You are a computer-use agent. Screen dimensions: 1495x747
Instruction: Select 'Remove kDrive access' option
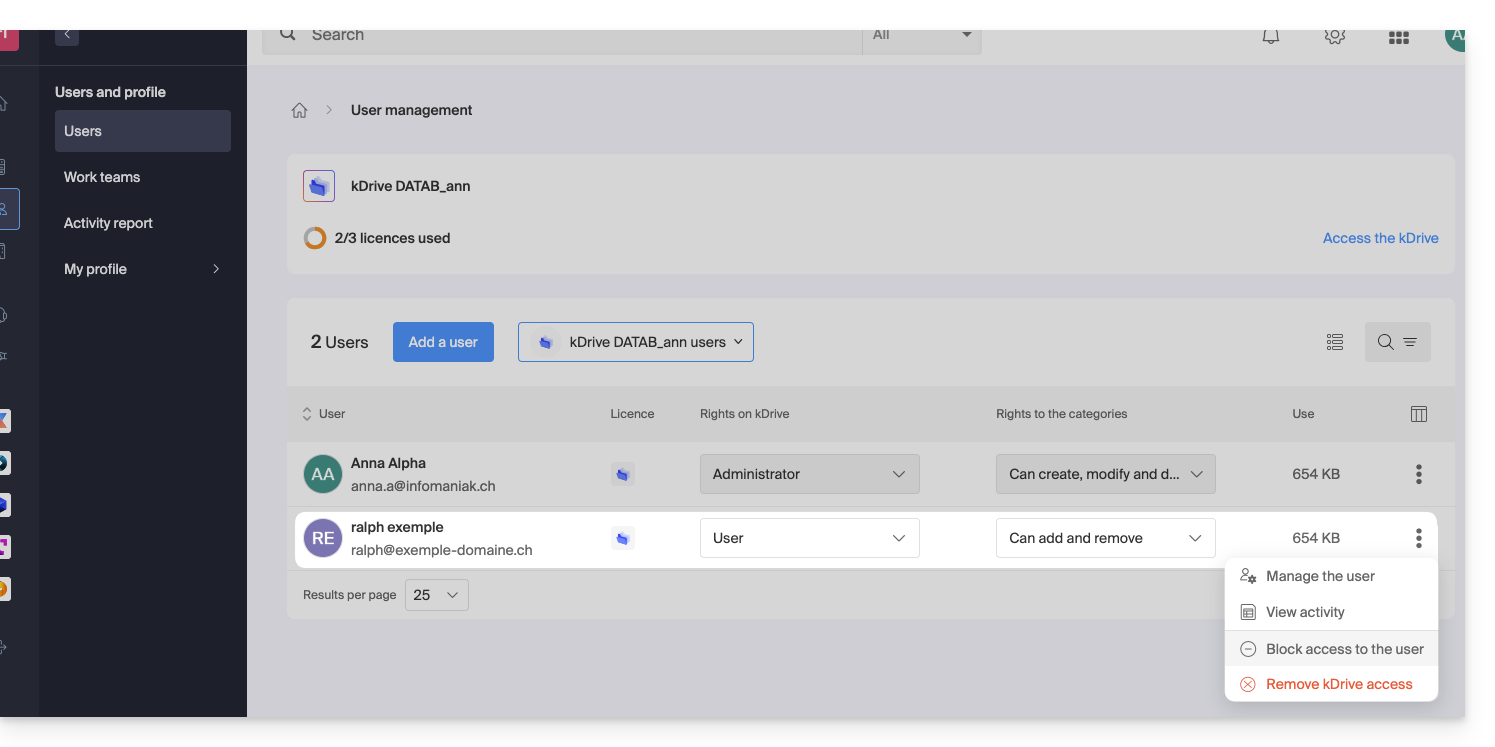(1338, 684)
